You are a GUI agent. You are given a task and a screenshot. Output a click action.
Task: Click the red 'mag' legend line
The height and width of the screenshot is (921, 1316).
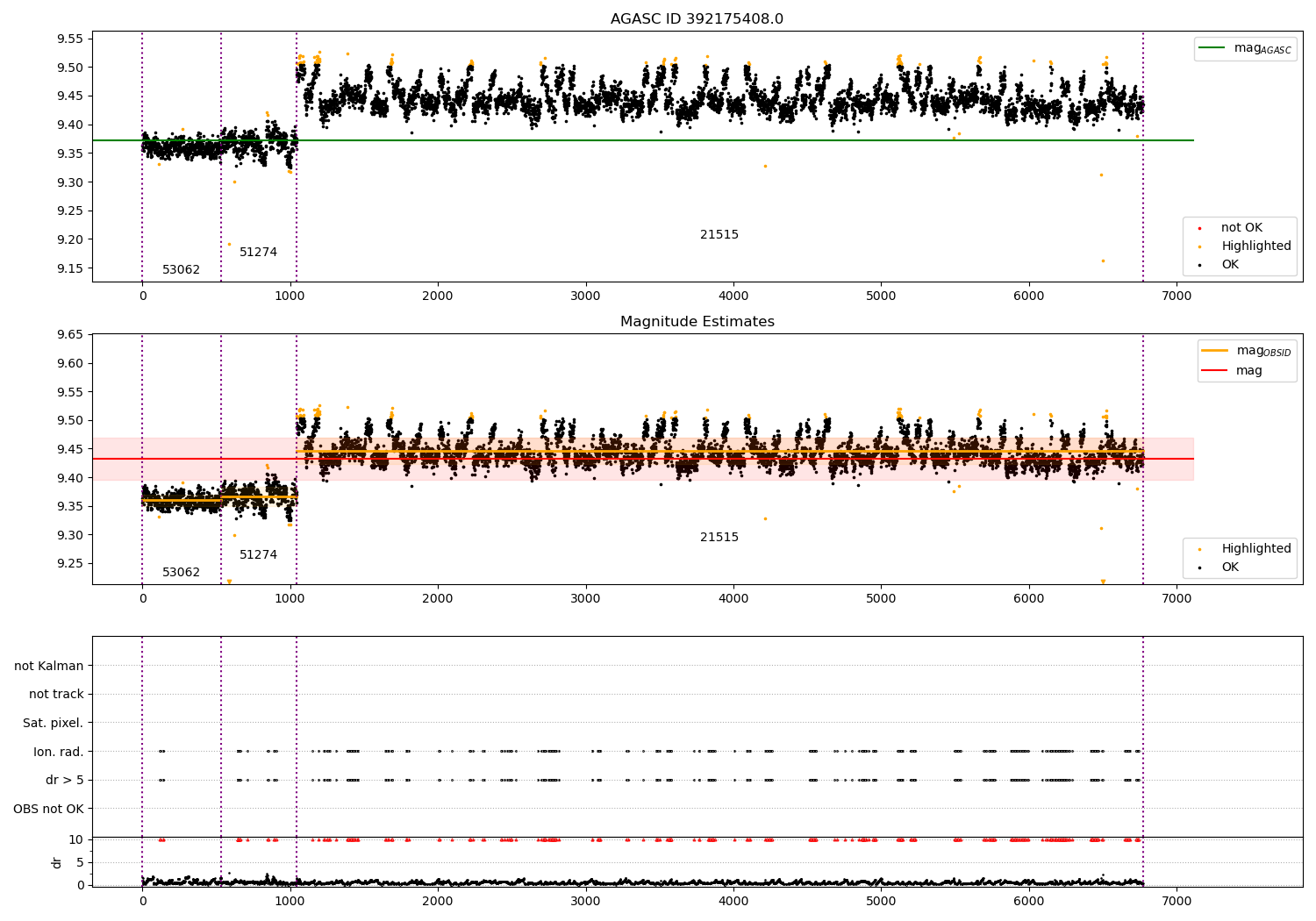[x=1215, y=371]
